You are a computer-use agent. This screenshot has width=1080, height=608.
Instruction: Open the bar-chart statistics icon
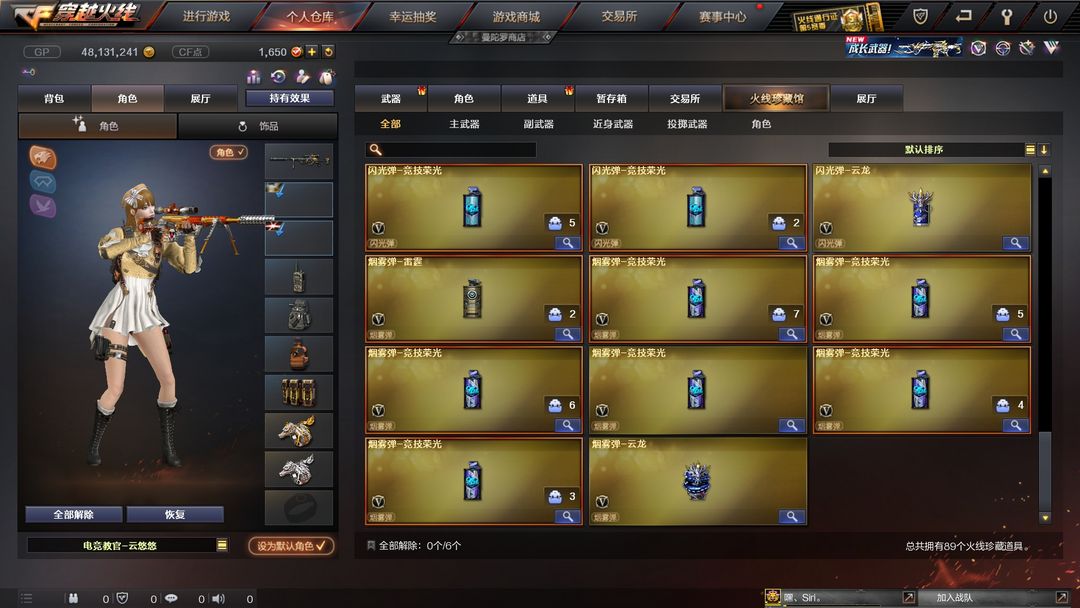tap(253, 76)
